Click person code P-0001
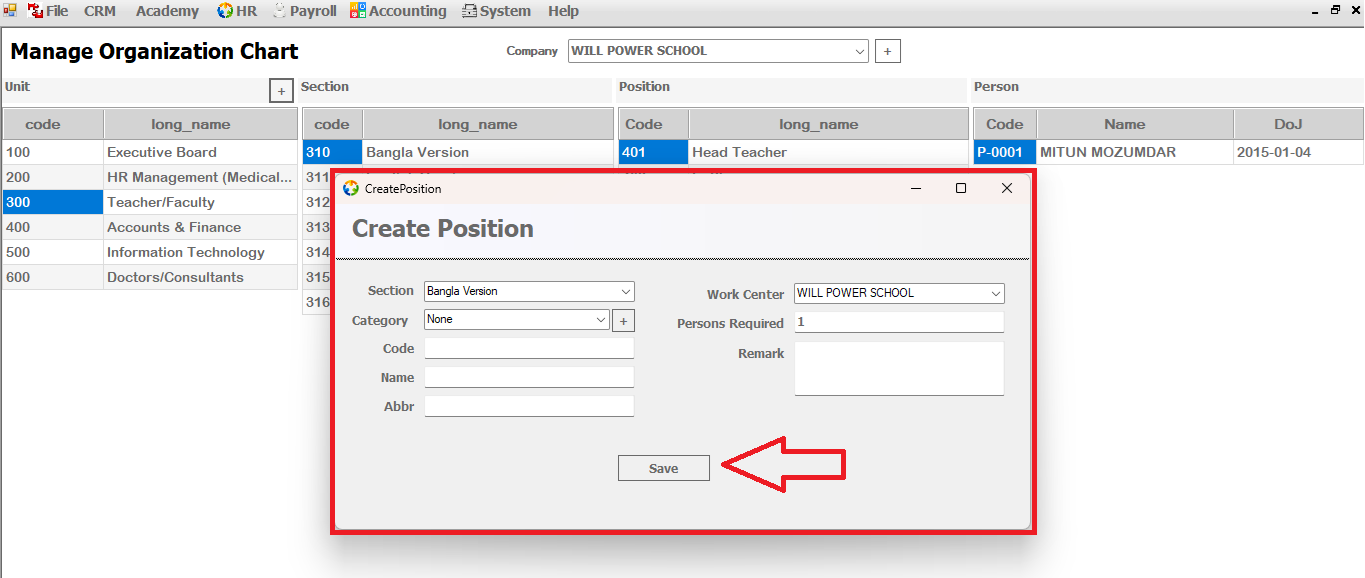 (x=1005, y=152)
